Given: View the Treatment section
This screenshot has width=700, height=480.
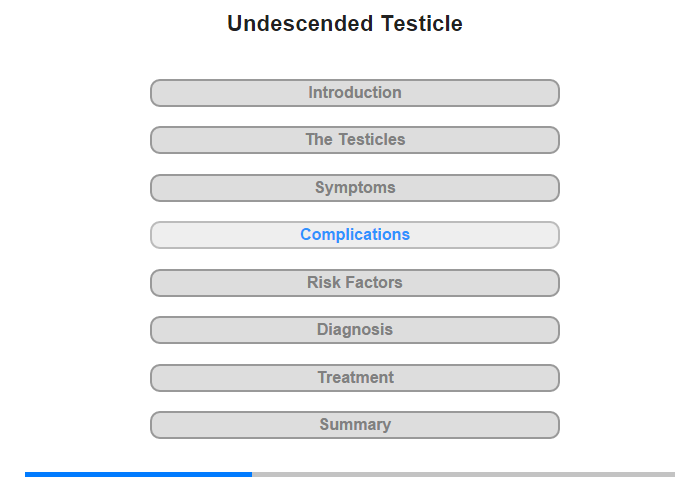Looking at the screenshot, I should point(355,378).
